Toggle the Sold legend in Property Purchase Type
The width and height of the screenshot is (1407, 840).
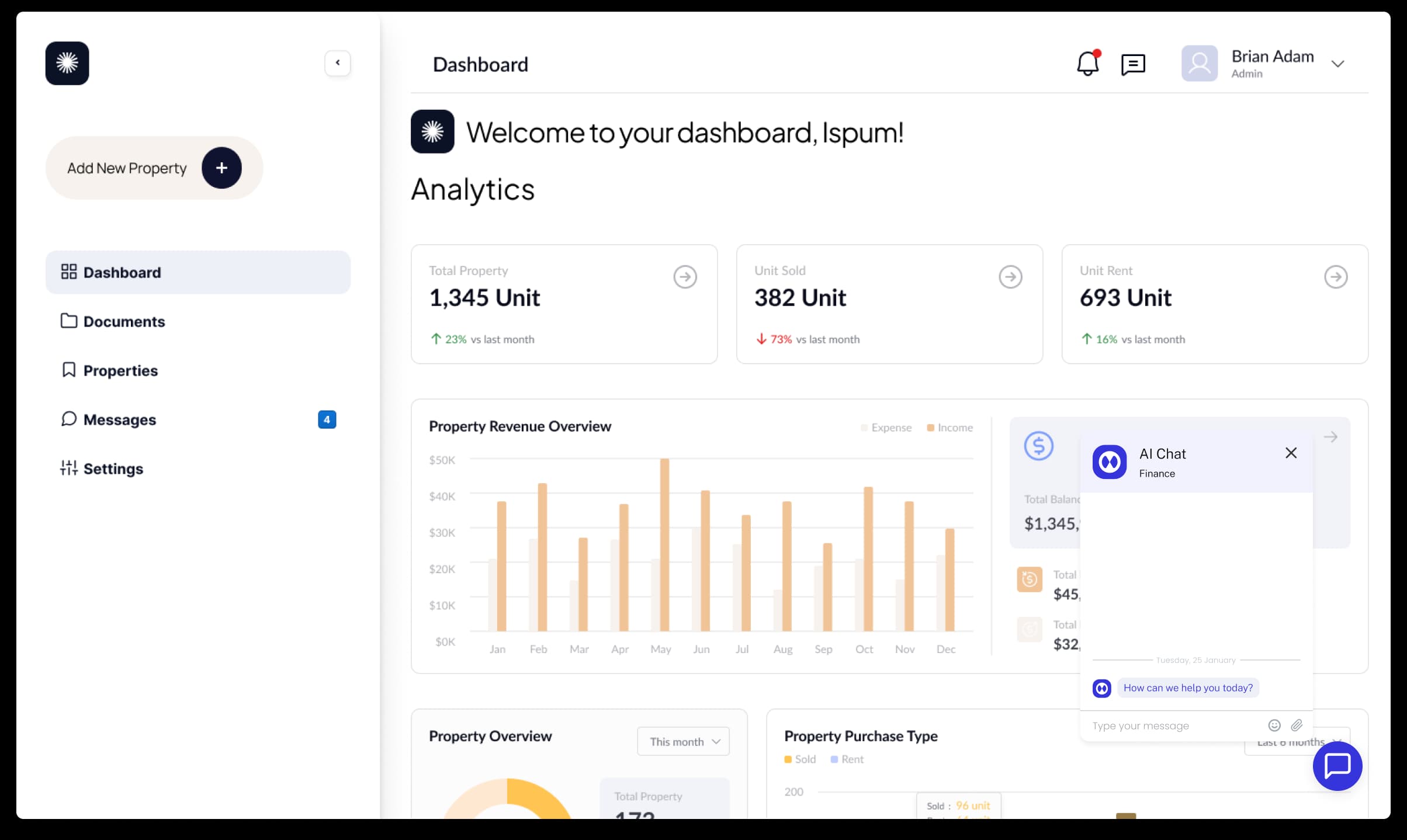coord(799,759)
